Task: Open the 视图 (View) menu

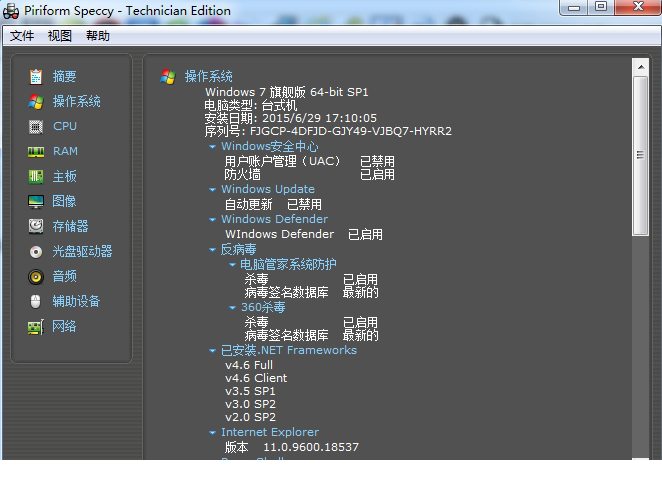Action: coord(60,36)
